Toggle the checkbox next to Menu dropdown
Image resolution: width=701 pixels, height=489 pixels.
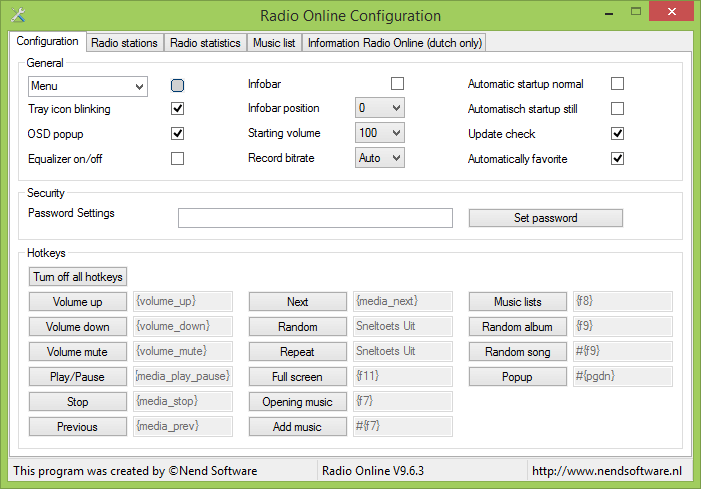177,85
